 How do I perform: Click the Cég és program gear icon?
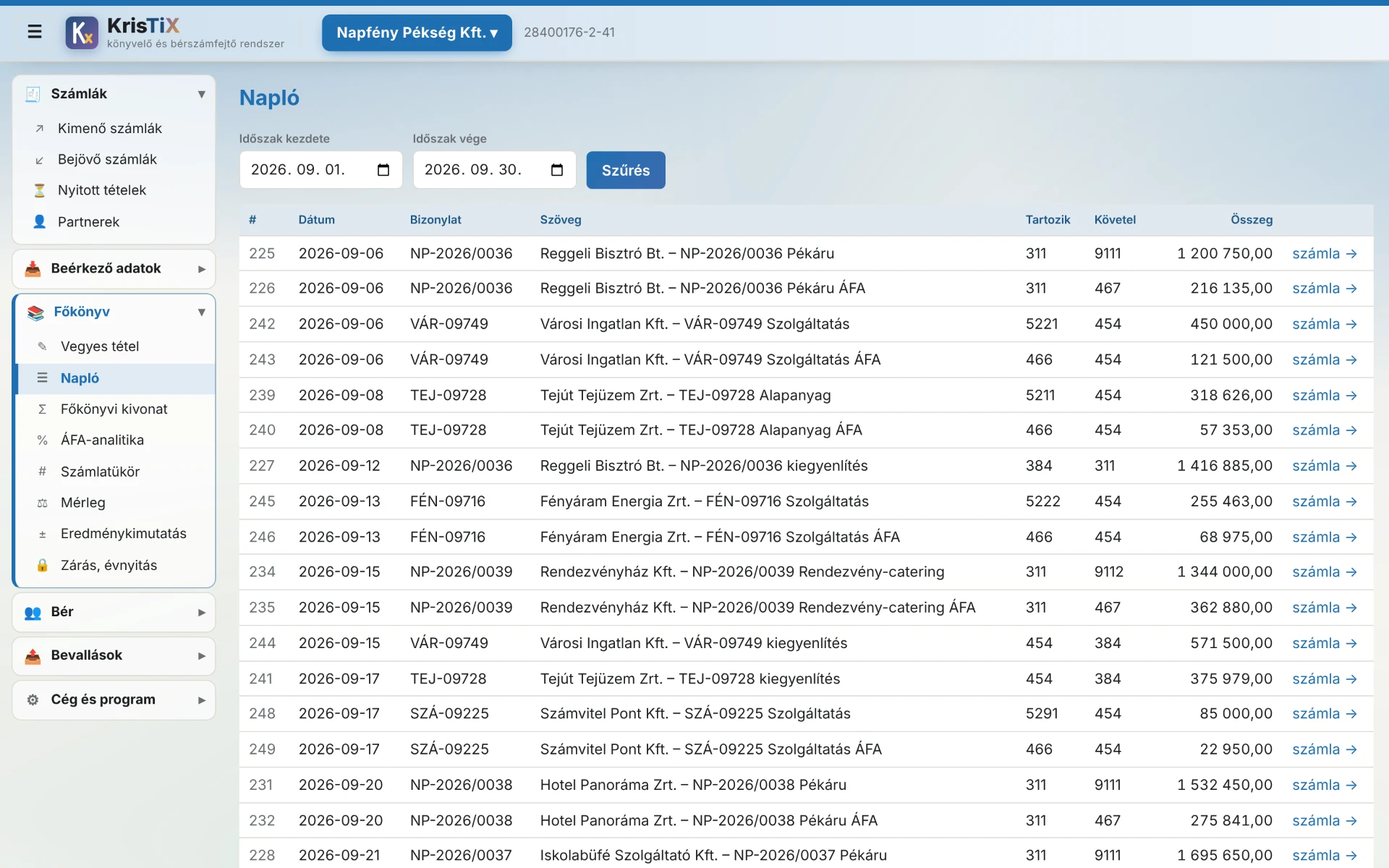point(33,700)
